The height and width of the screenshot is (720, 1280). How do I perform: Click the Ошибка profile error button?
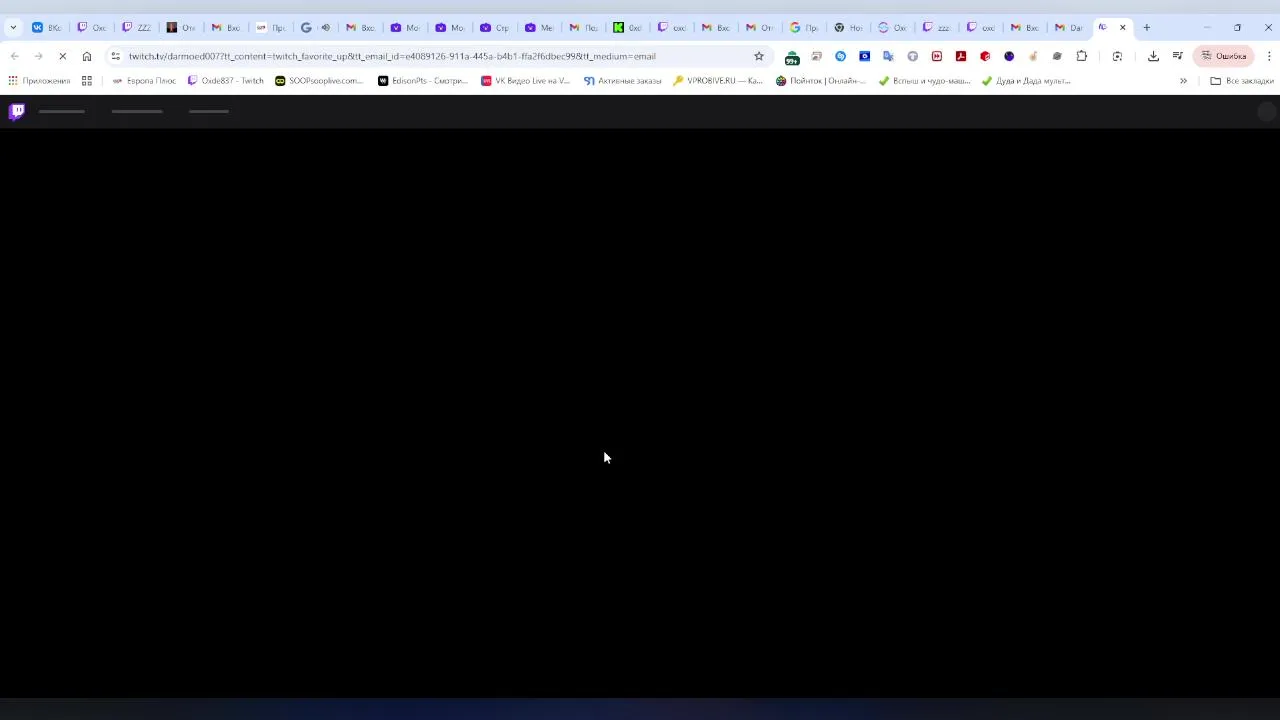(1224, 56)
